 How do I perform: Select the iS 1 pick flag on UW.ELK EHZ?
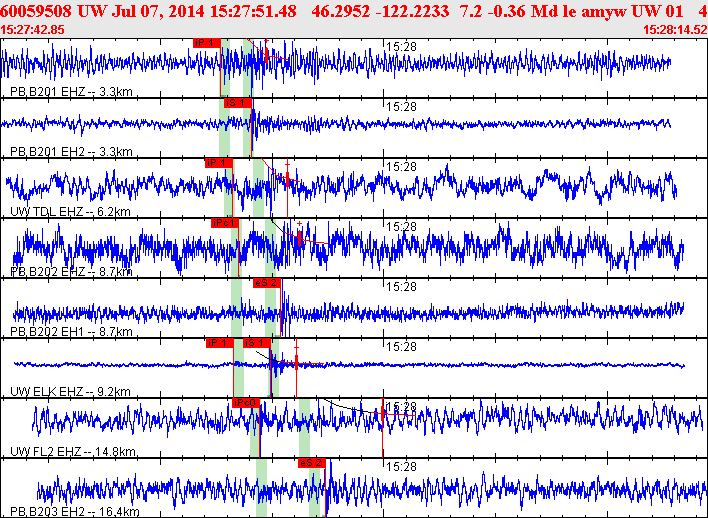[257, 343]
